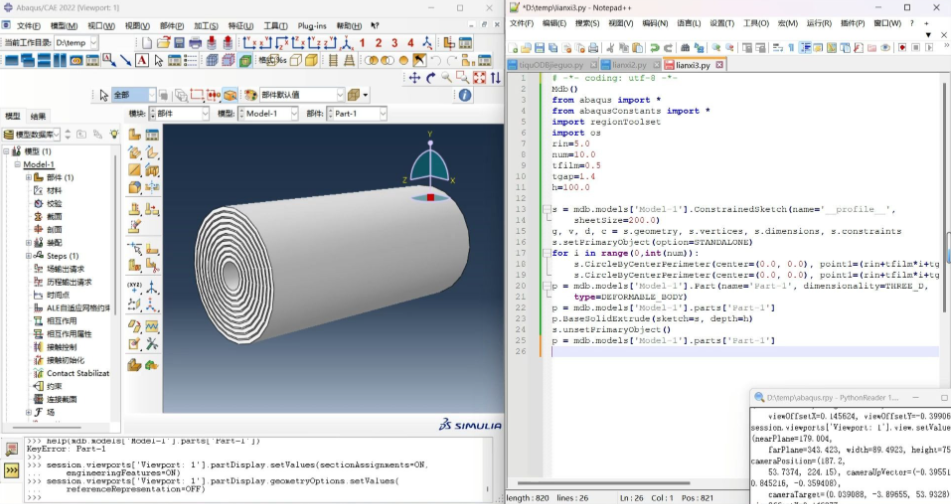Click the Undo icon in Notepad++ toolbar
This screenshot has height=504, width=951.
pos(654,48)
